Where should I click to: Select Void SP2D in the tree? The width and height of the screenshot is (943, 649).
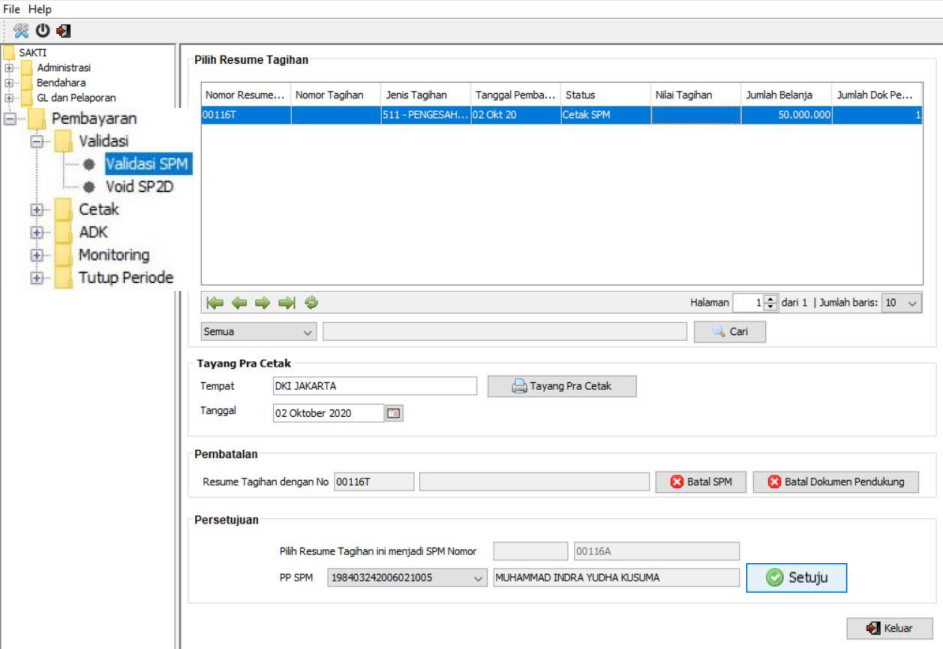point(139,186)
